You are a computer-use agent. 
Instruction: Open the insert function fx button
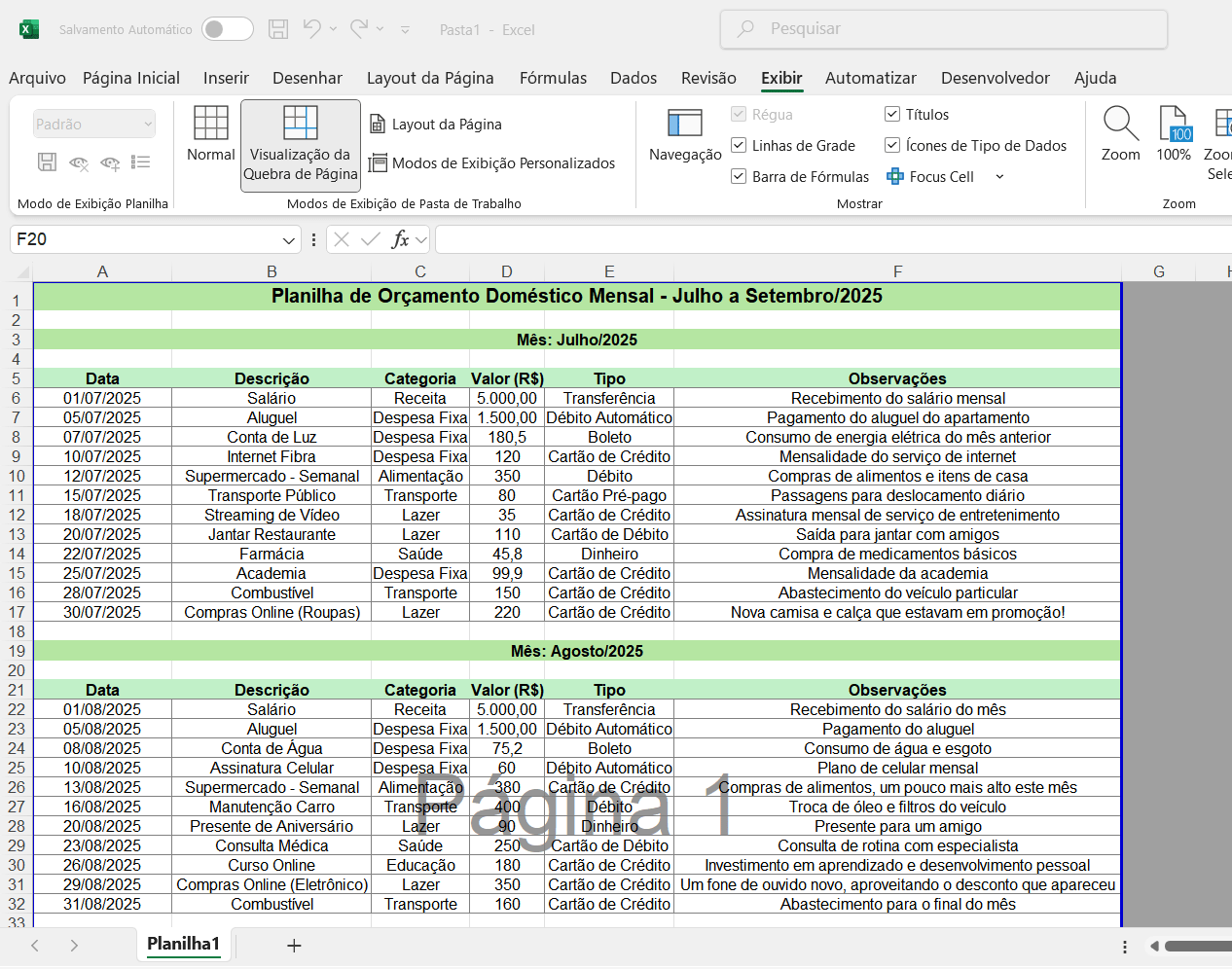[400, 239]
